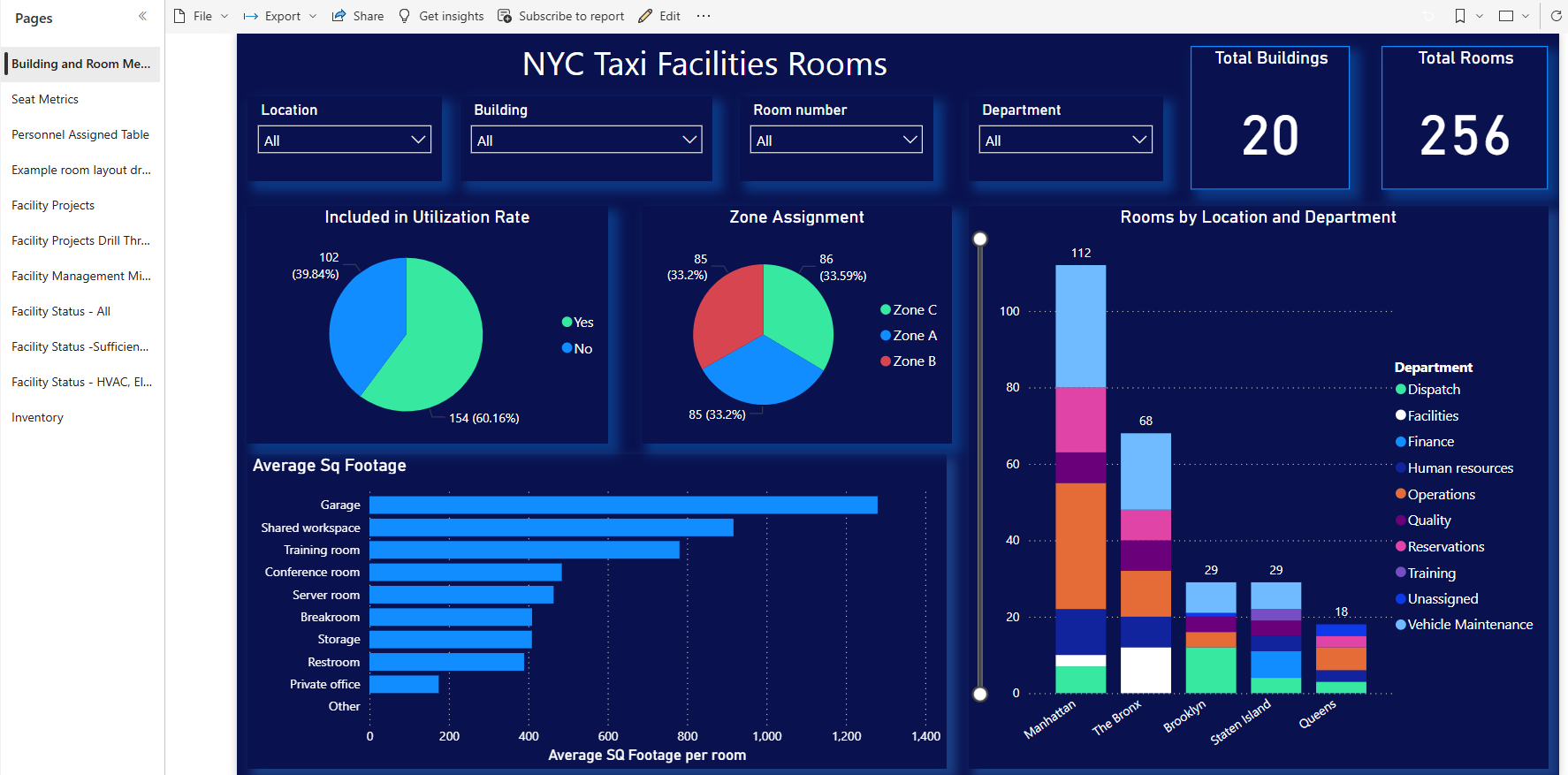Open the Location slicer dropdown

pyautogui.click(x=345, y=140)
